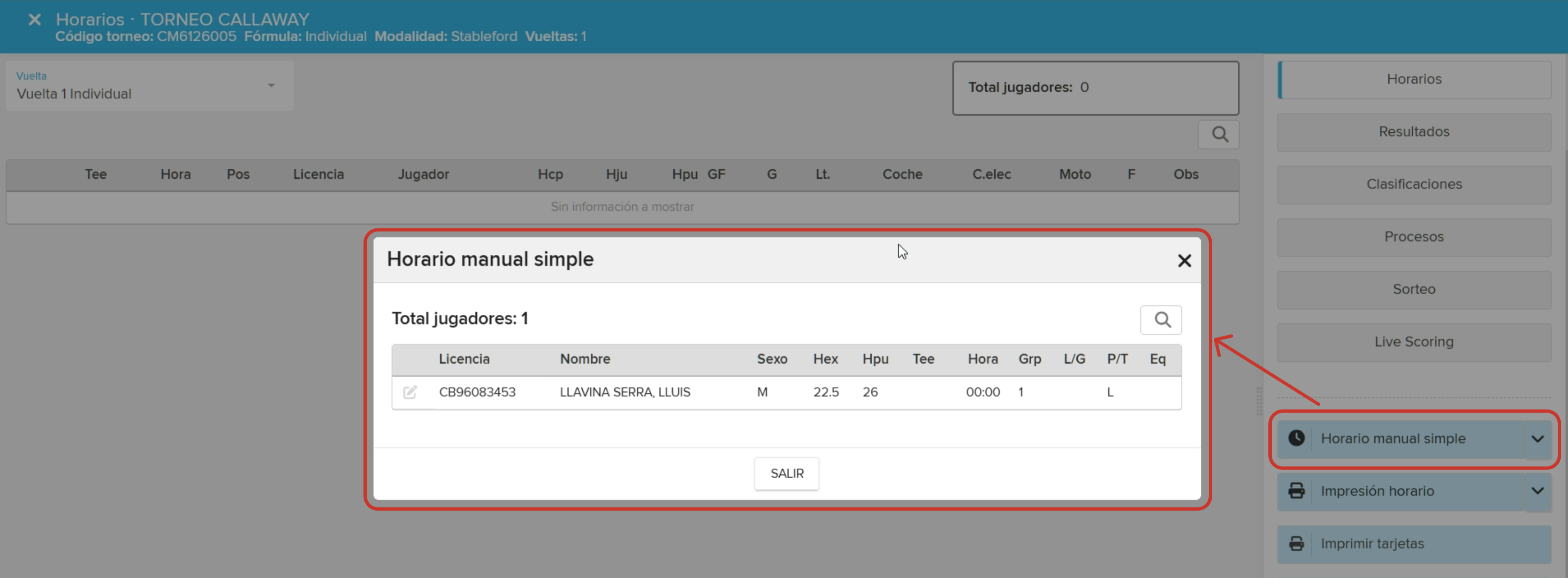Click the 22.5 Hex value
The height and width of the screenshot is (578, 1568).
825,393
